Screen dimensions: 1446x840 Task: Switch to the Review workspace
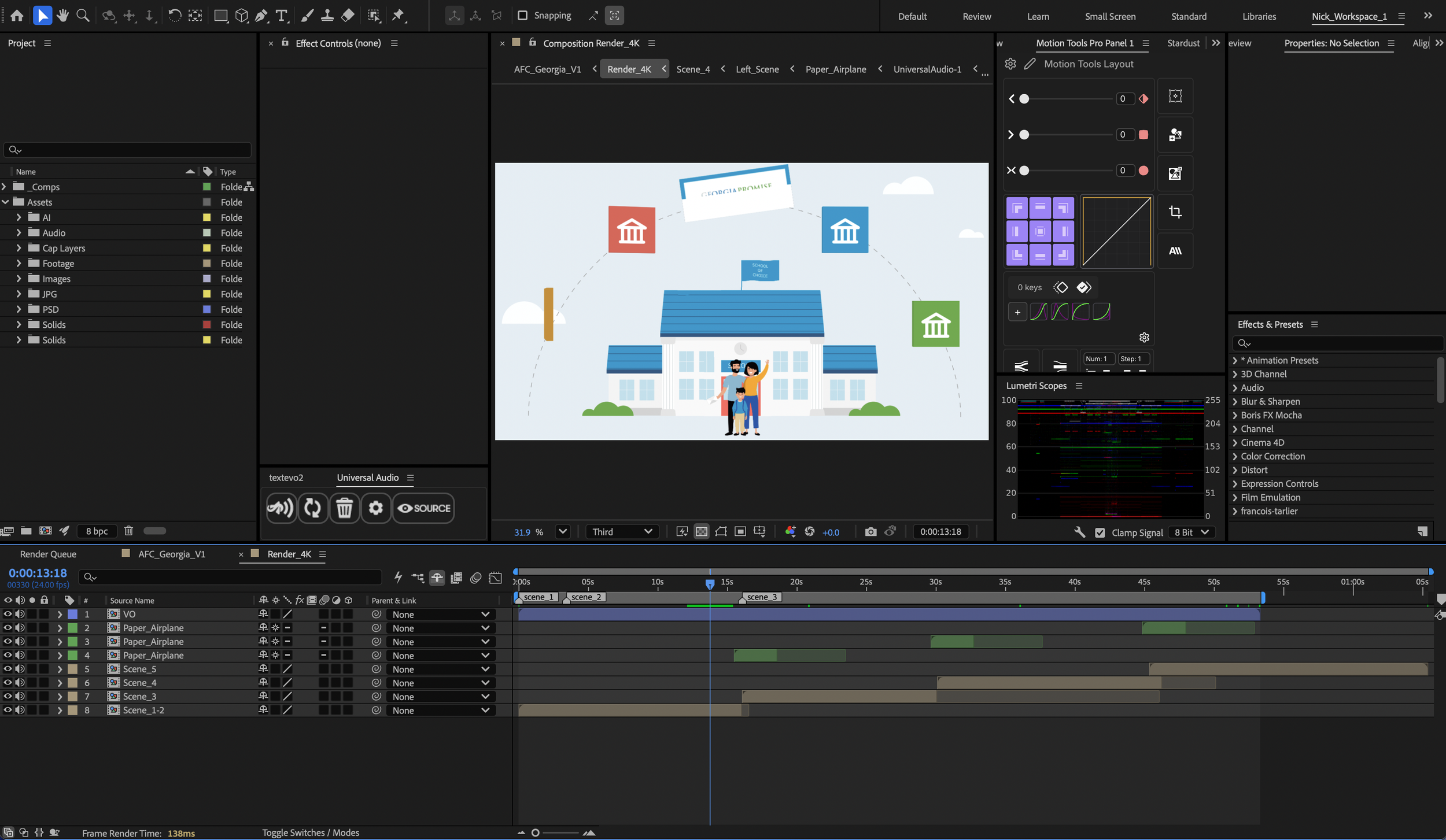point(976,16)
